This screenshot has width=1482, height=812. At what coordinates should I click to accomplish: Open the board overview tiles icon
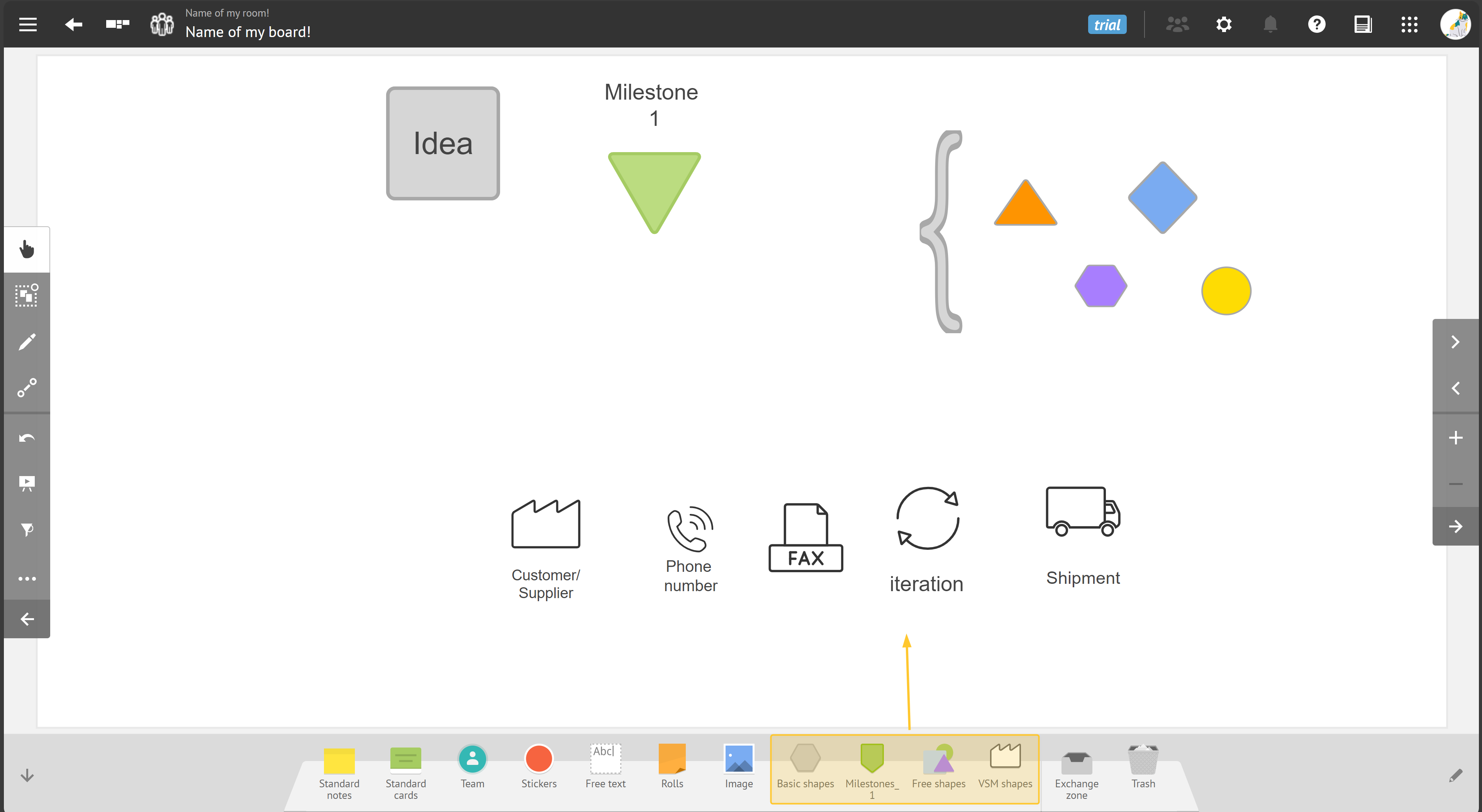click(117, 24)
